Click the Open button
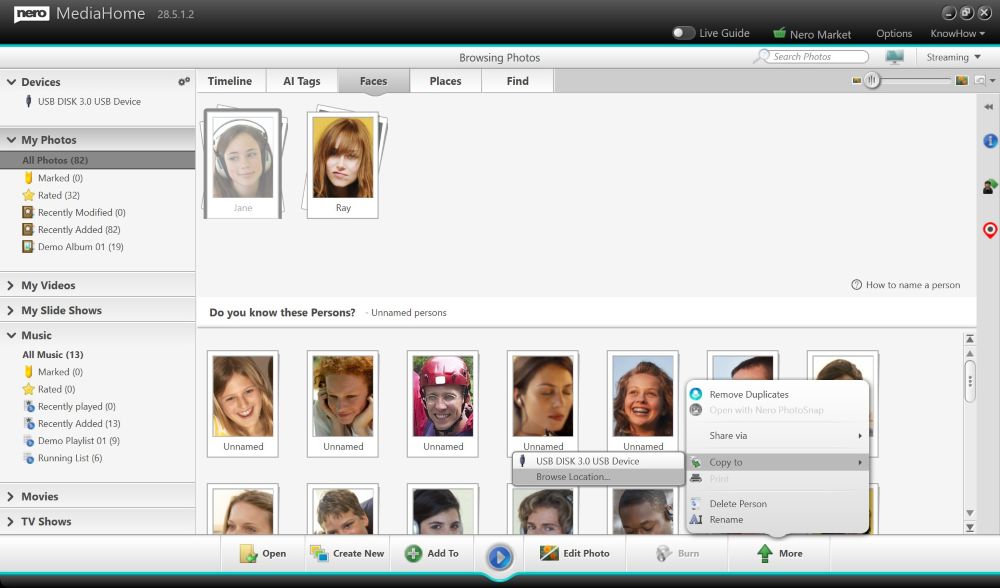1000x588 pixels. (x=262, y=554)
